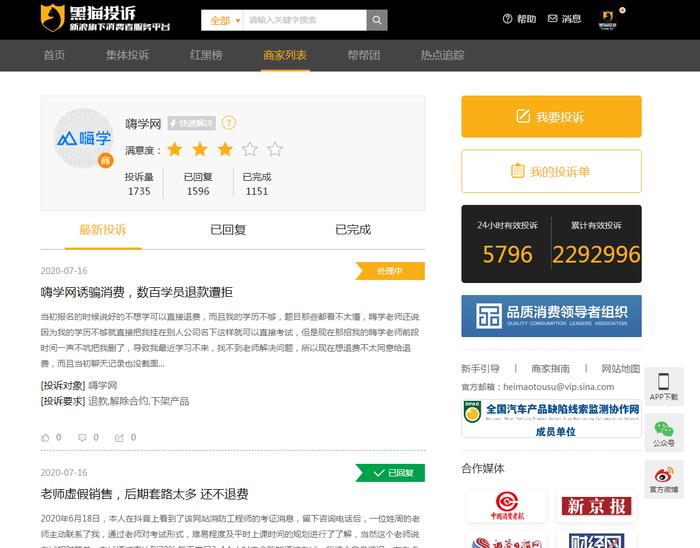700x548 pixels.
Task: Open 帮帮团 in navigation
Action: tap(364, 55)
